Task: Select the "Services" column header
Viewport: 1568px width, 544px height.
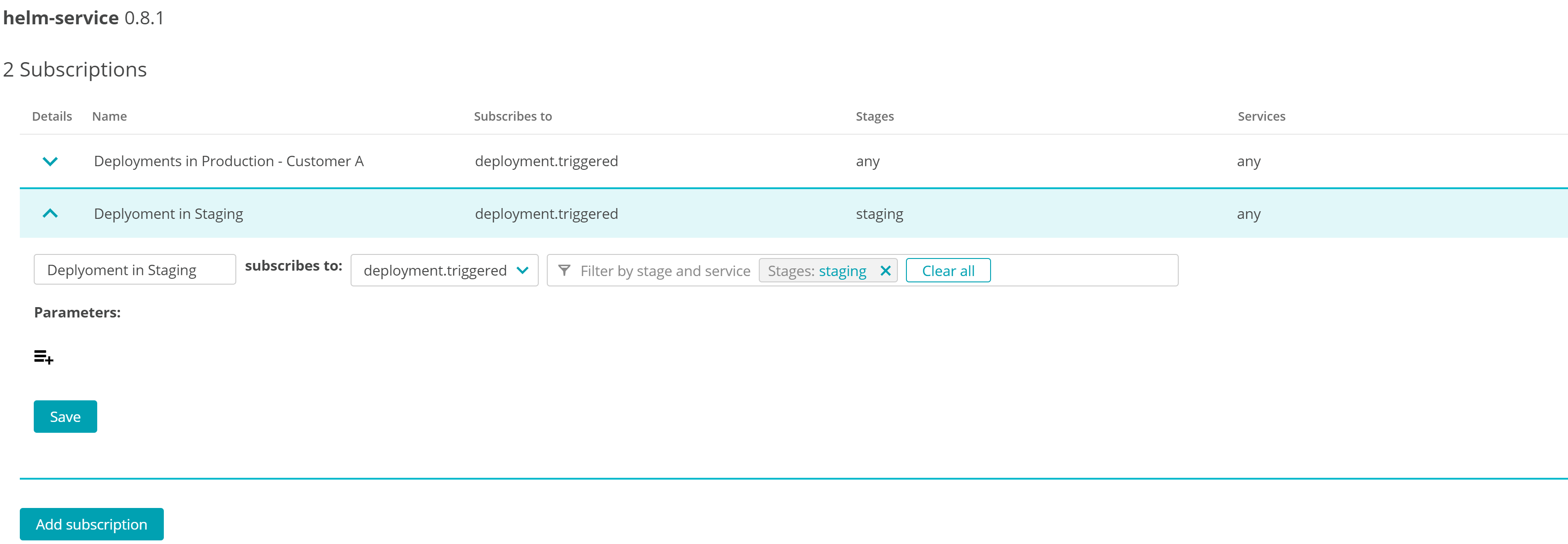Action: coord(1261,116)
